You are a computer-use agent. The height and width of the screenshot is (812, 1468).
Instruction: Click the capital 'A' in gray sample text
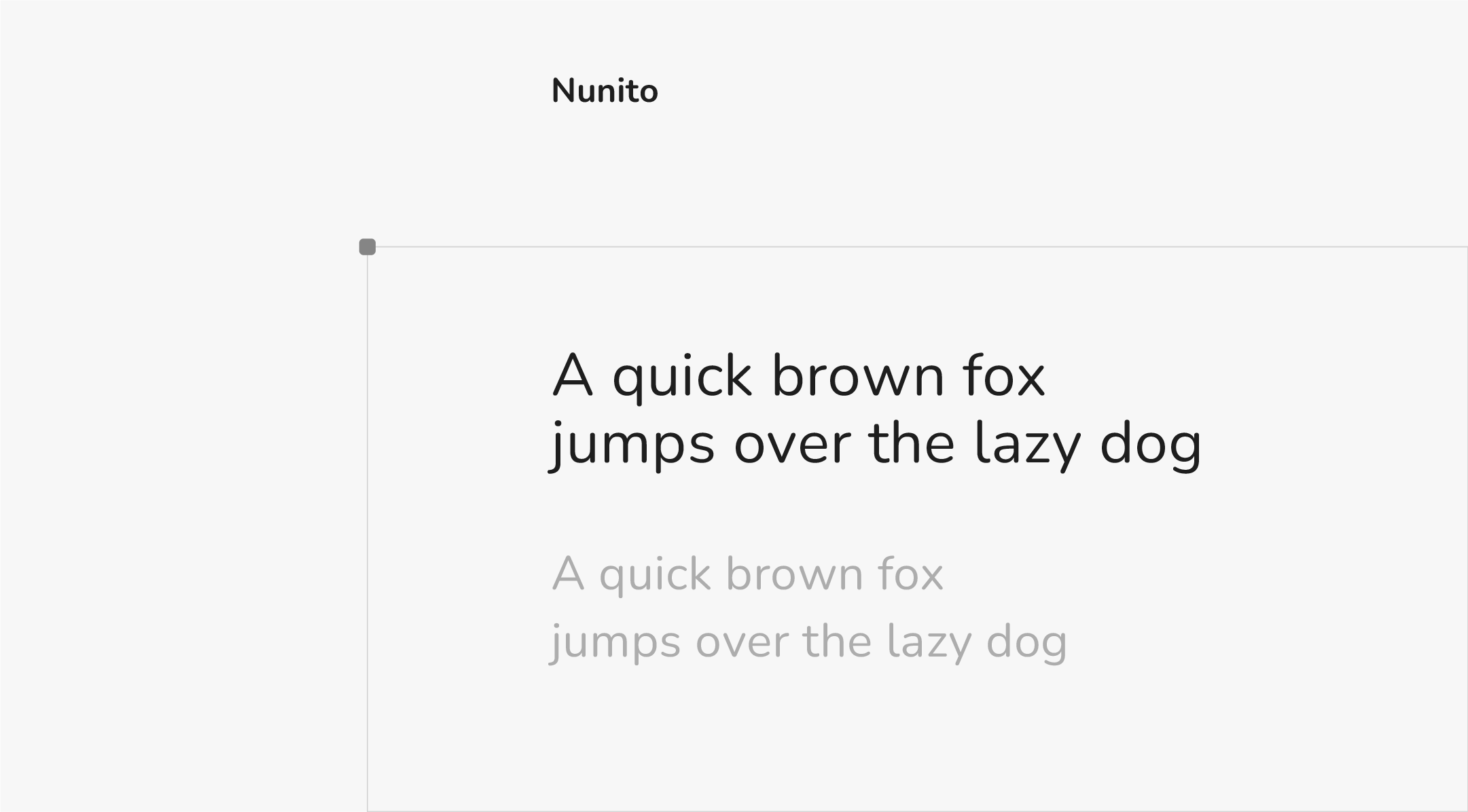click(x=568, y=574)
